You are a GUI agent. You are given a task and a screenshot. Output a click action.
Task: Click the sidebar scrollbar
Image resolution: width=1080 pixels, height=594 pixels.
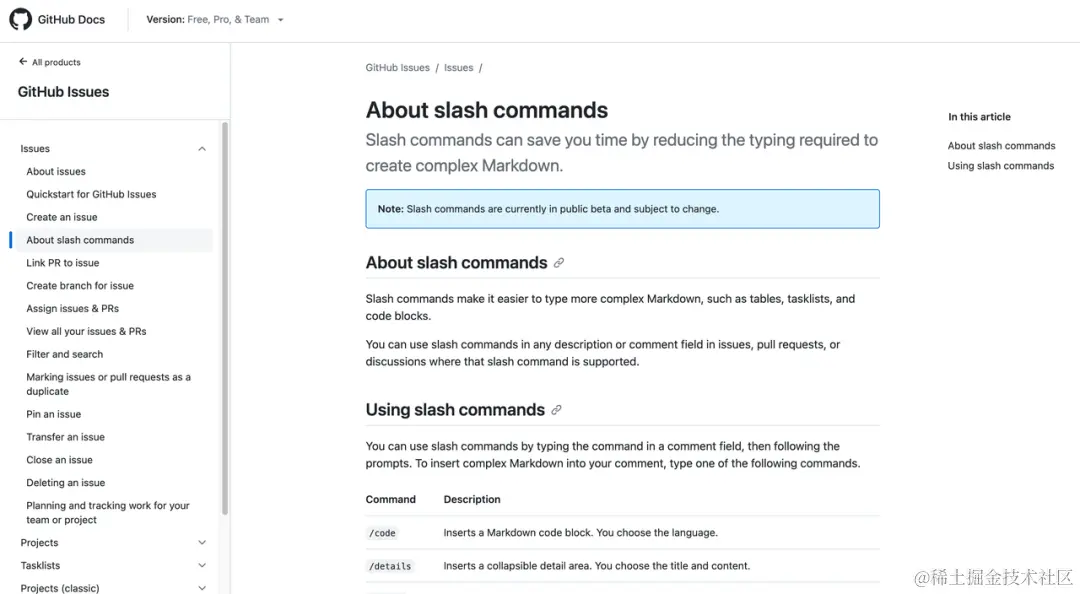225,318
